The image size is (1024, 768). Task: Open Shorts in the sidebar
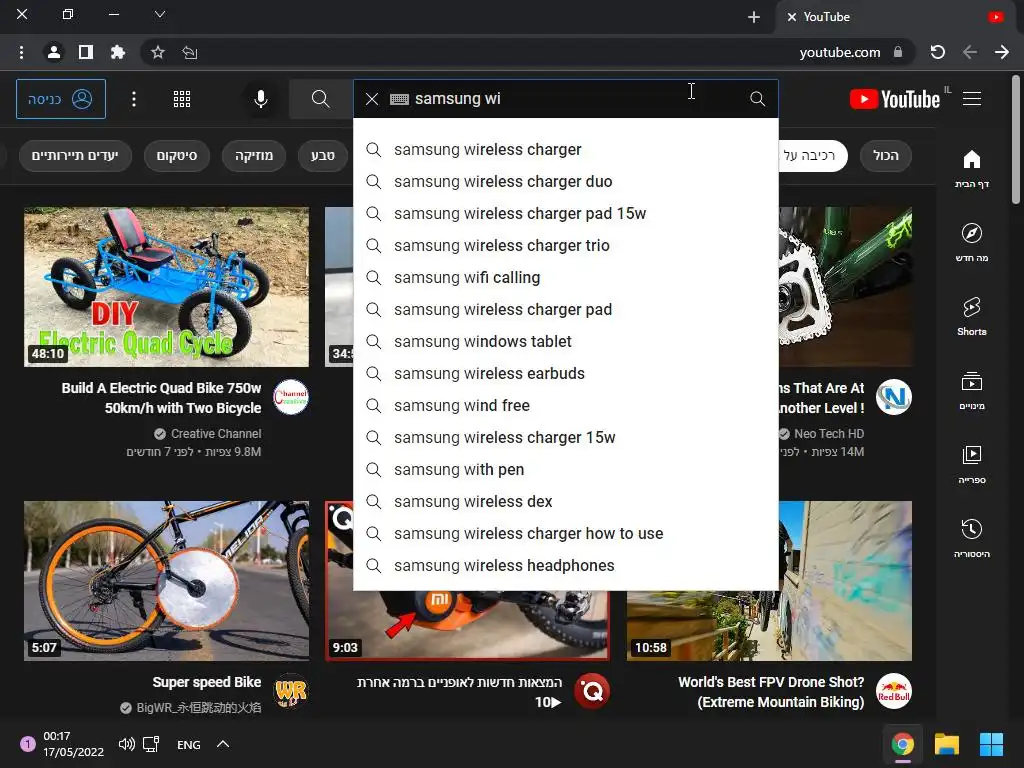[972, 317]
